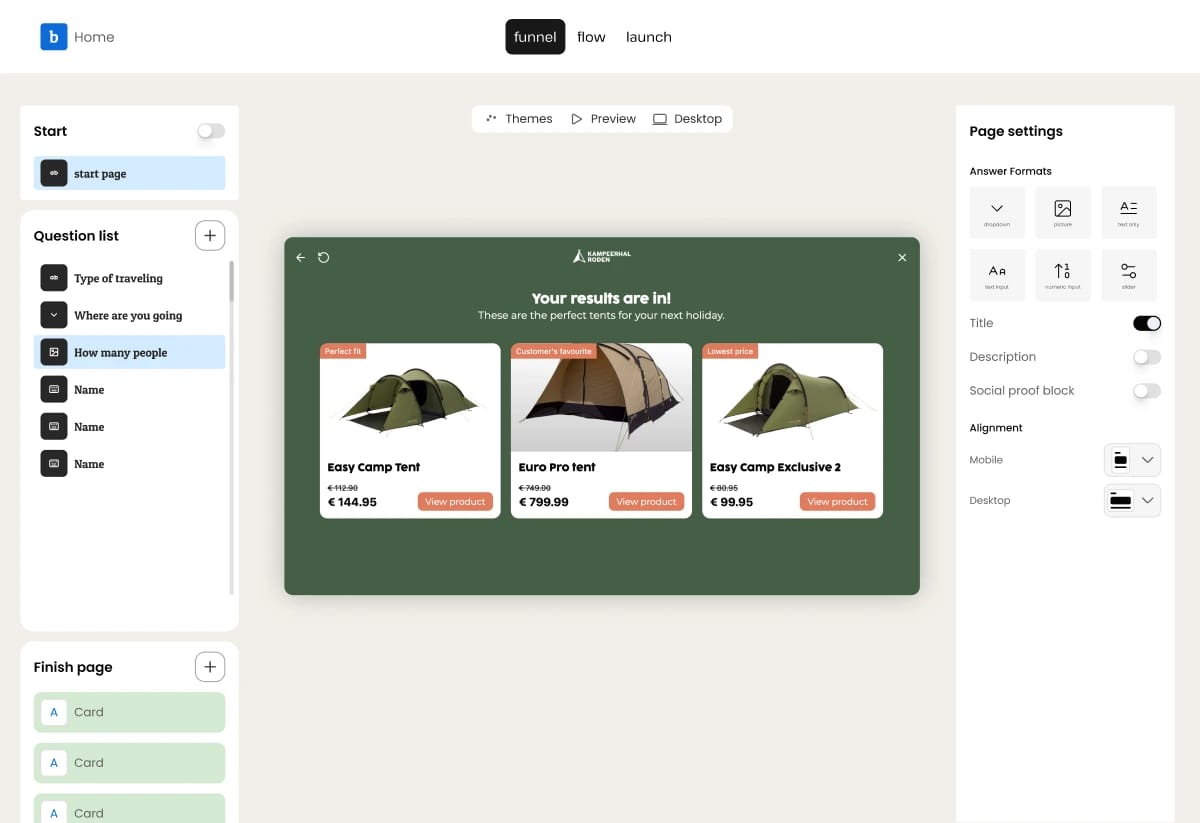
Task: Open the Mobile alignment dropdown
Action: pyautogui.click(x=1132, y=460)
